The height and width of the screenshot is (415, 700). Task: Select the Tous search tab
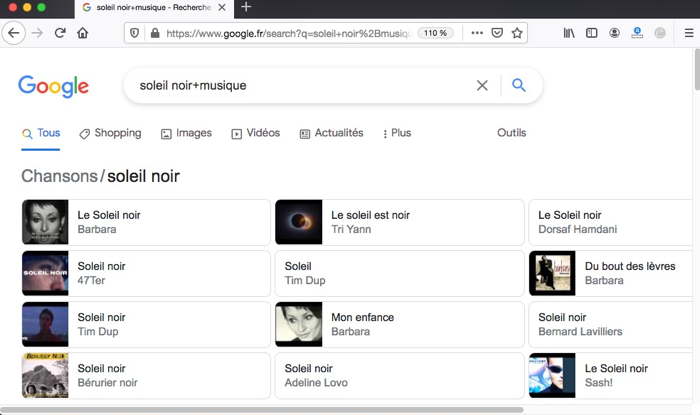click(x=41, y=133)
